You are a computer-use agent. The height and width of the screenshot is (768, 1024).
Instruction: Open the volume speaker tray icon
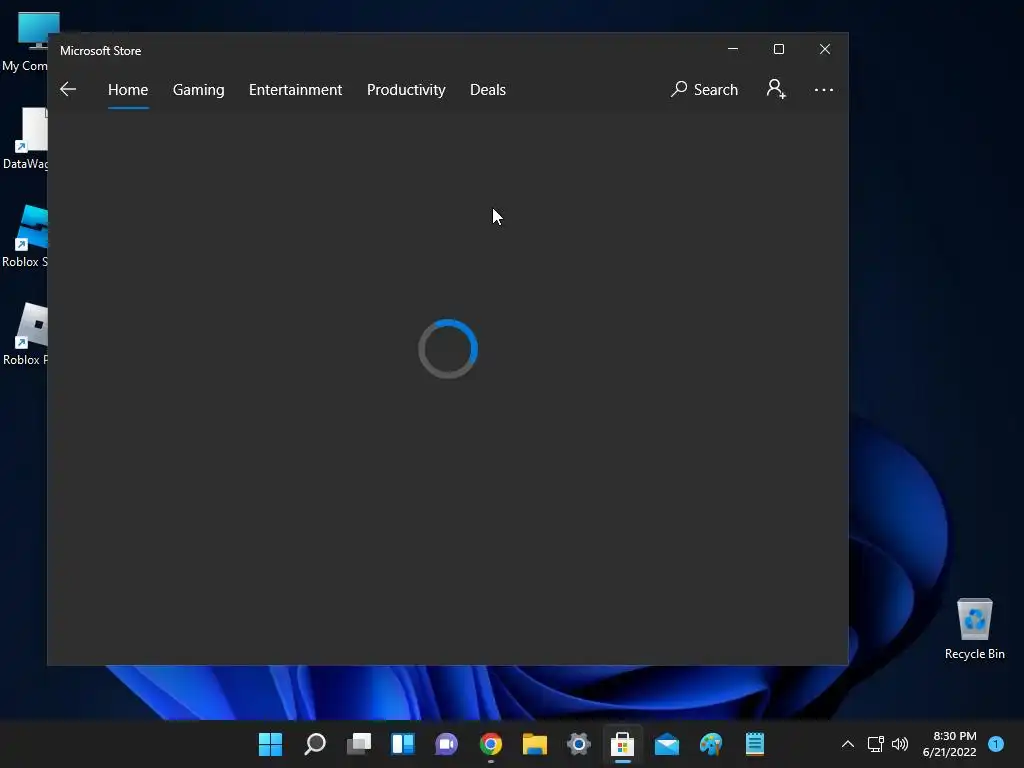[900, 744]
